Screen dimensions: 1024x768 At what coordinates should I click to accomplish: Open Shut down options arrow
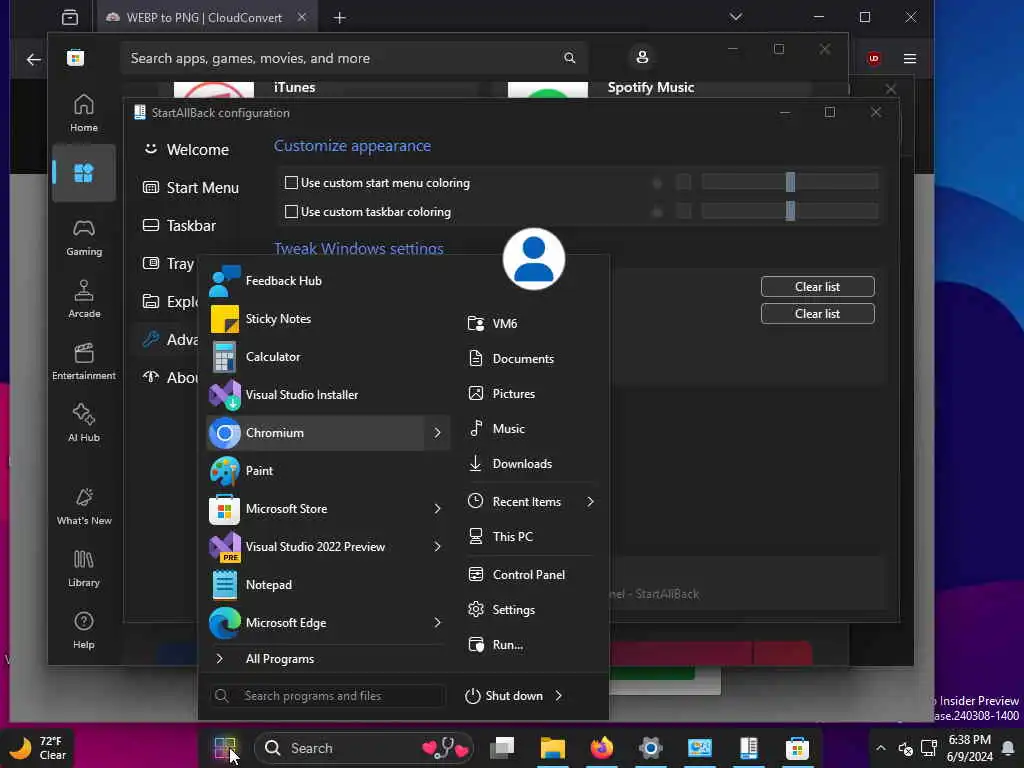coord(559,696)
